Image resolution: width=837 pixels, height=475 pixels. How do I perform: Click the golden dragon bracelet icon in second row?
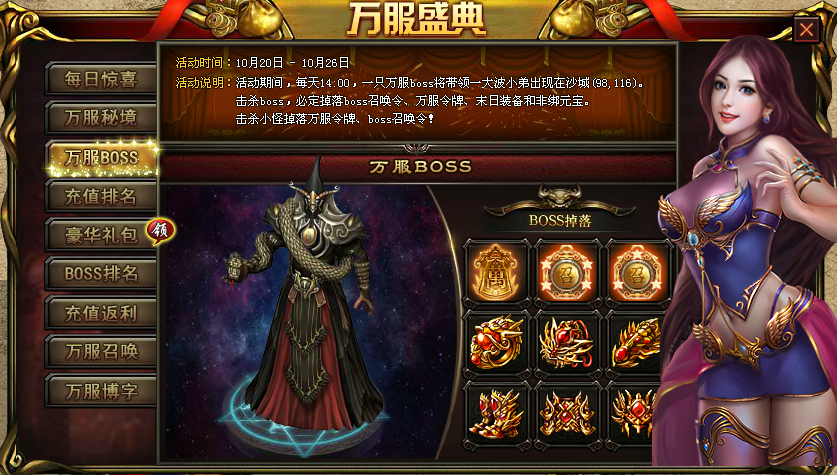coord(567,343)
